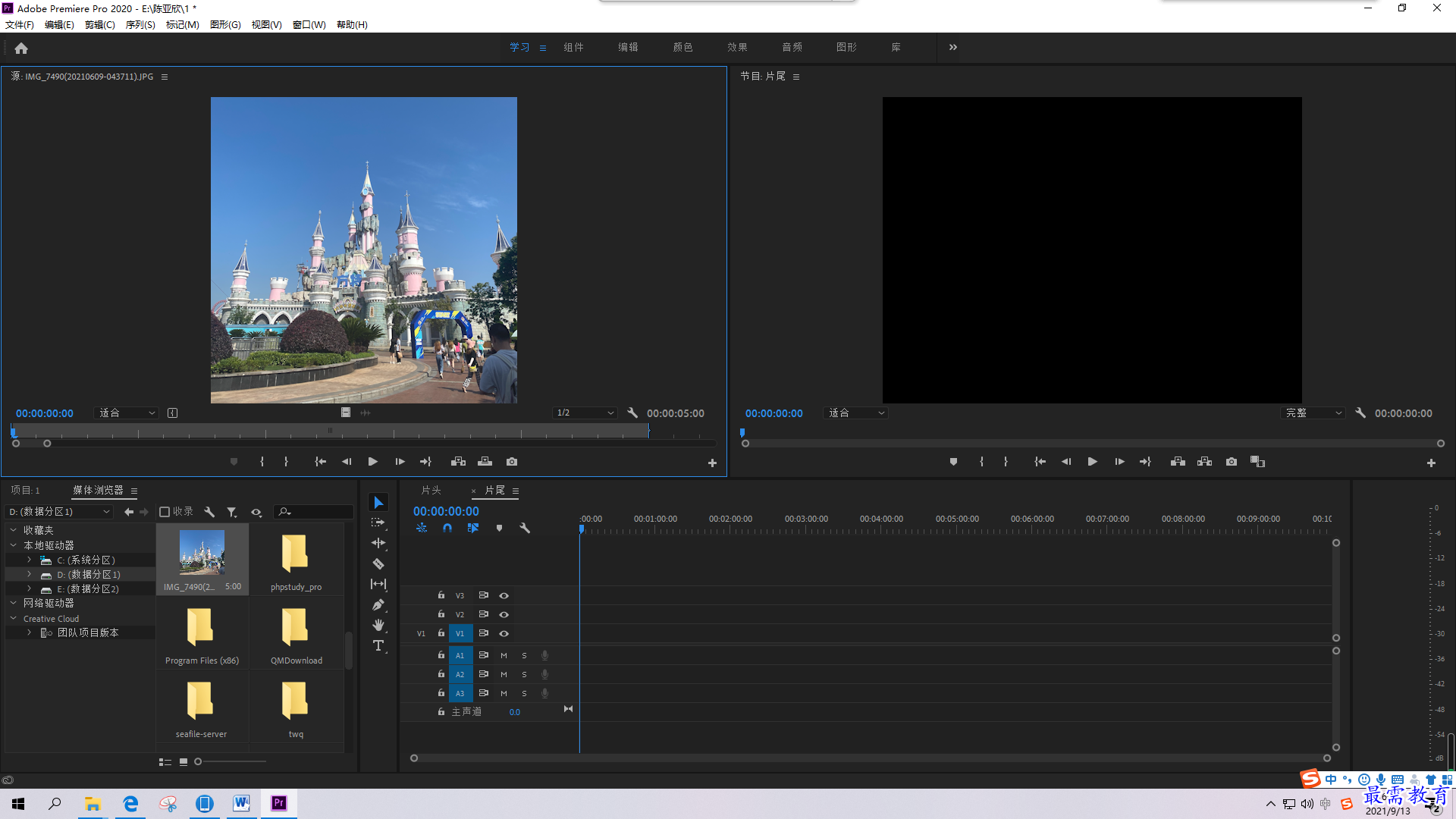Click Overwrite button in source monitor

coord(485,461)
